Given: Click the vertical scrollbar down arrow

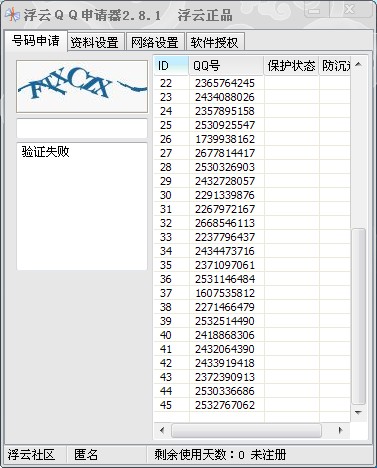Looking at the screenshot, I should coord(359,413).
